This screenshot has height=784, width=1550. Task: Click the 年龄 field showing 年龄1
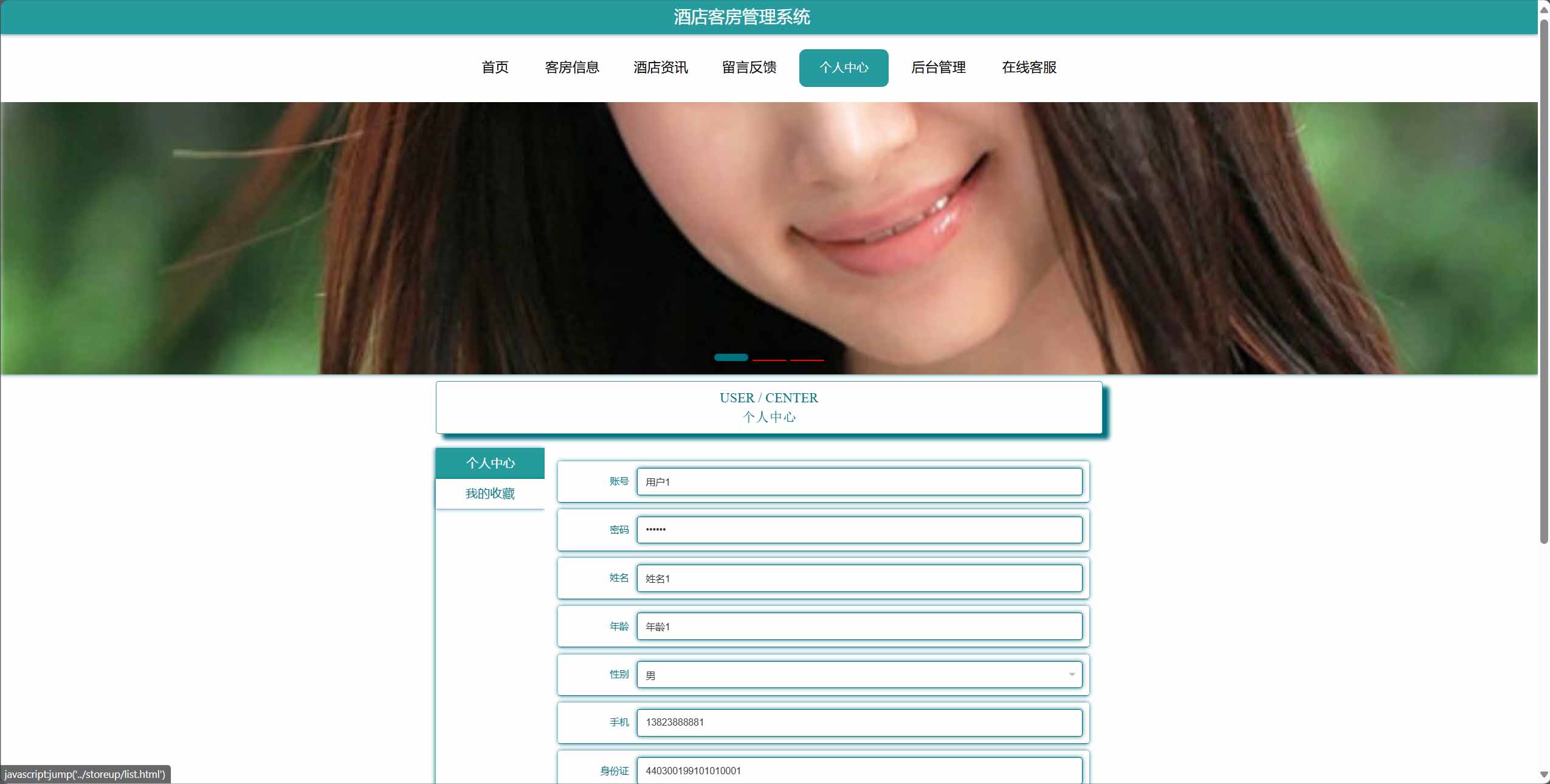click(859, 627)
